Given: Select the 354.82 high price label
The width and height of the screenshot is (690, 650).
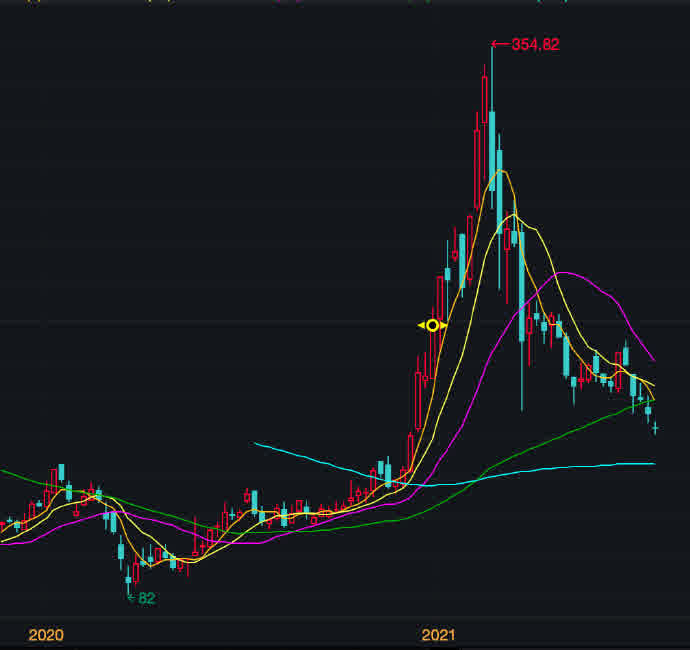Looking at the screenshot, I should pos(535,44).
